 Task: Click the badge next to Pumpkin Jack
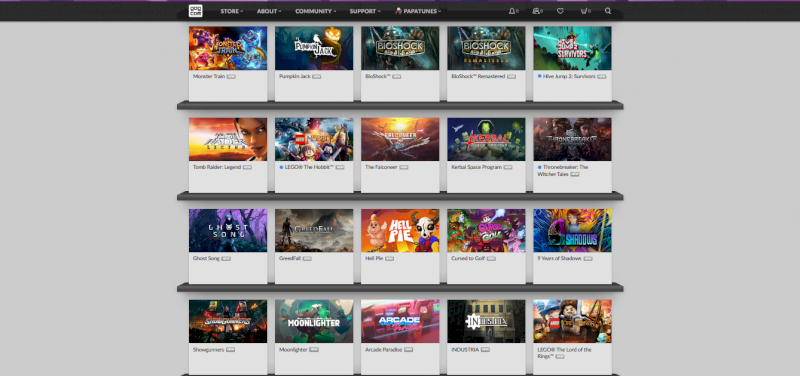(x=316, y=77)
